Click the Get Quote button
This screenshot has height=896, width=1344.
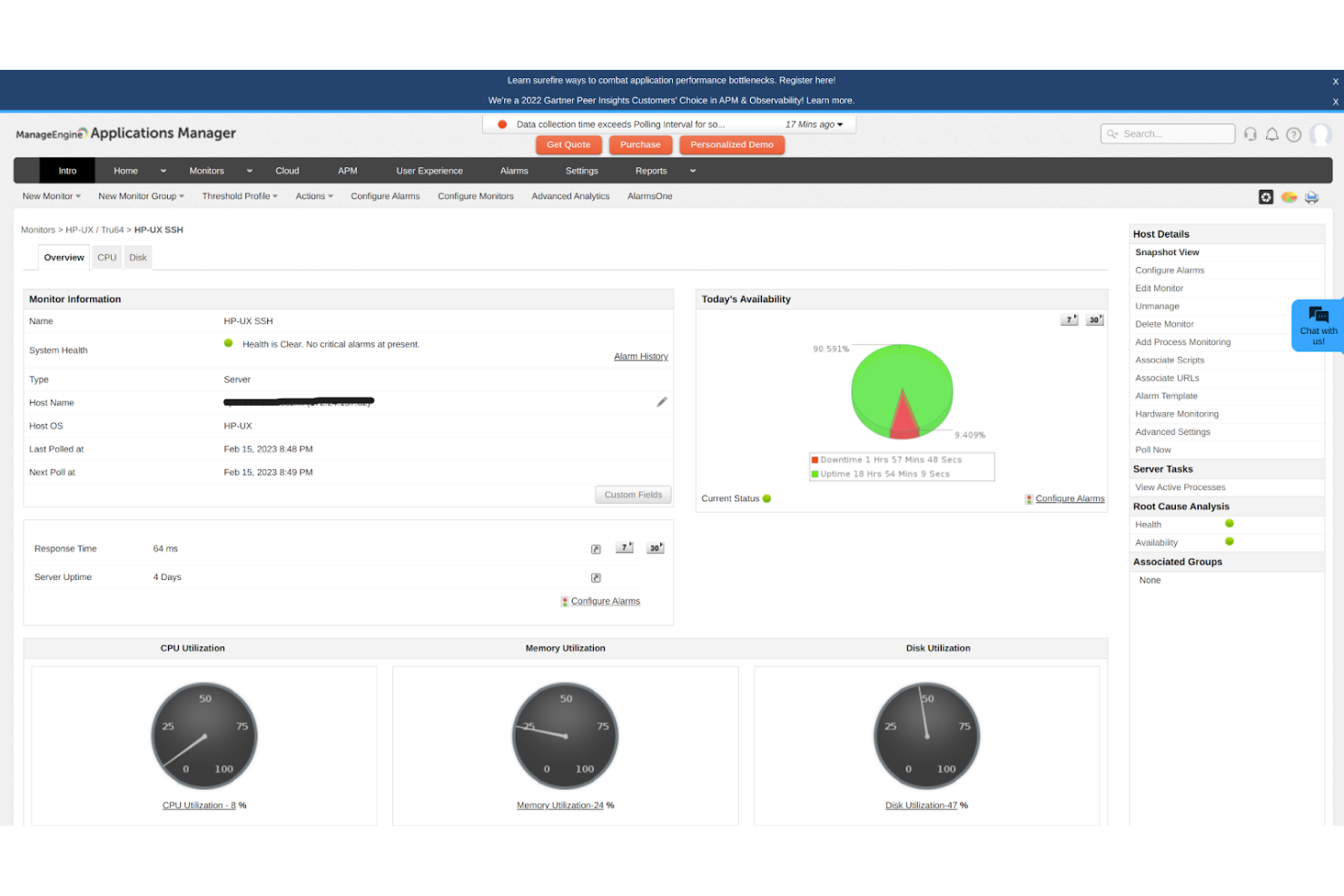(x=568, y=144)
